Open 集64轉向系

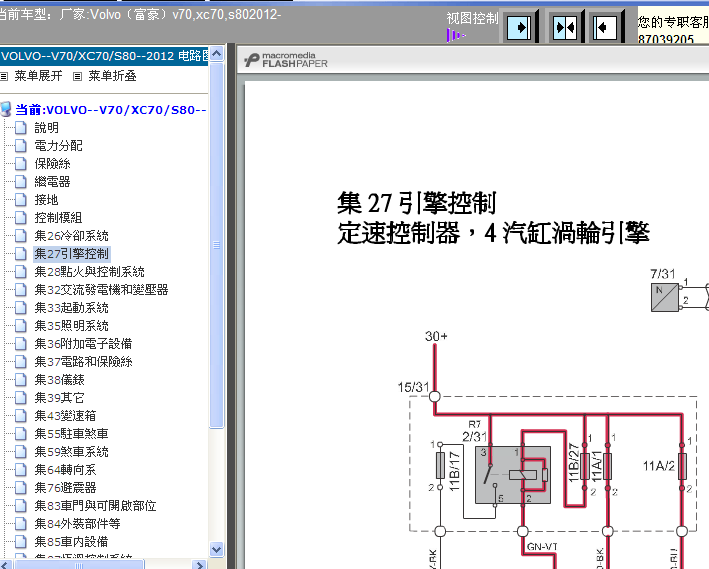[65, 469]
